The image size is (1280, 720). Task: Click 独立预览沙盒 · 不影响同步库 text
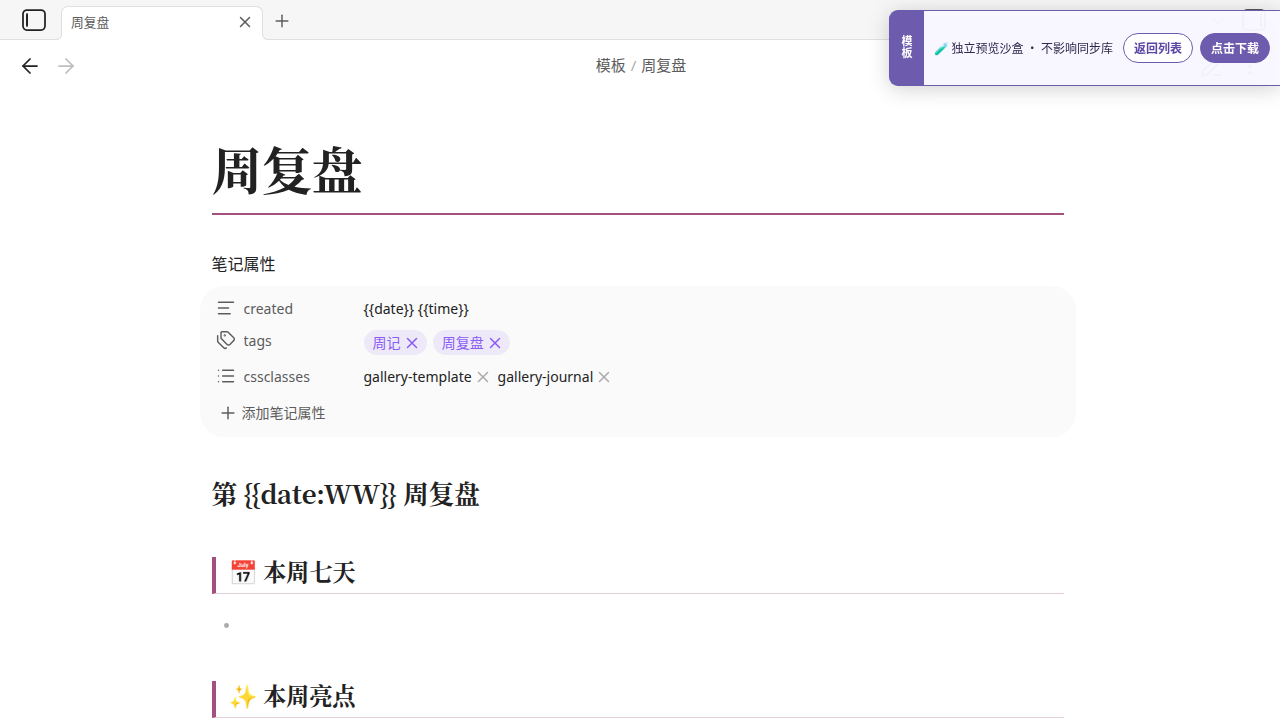(1032, 48)
